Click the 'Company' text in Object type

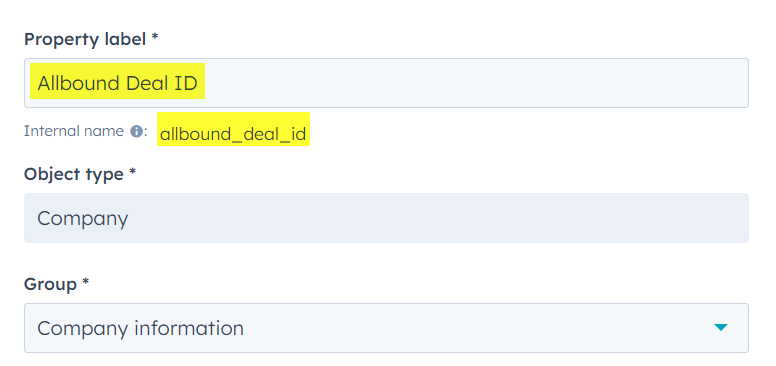(83, 218)
